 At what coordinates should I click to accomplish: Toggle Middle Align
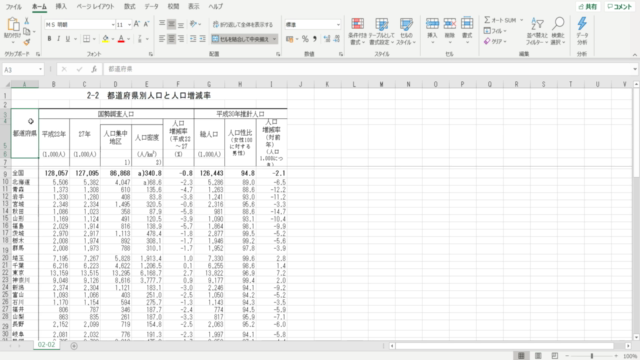pyautogui.click(x=171, y=24)
